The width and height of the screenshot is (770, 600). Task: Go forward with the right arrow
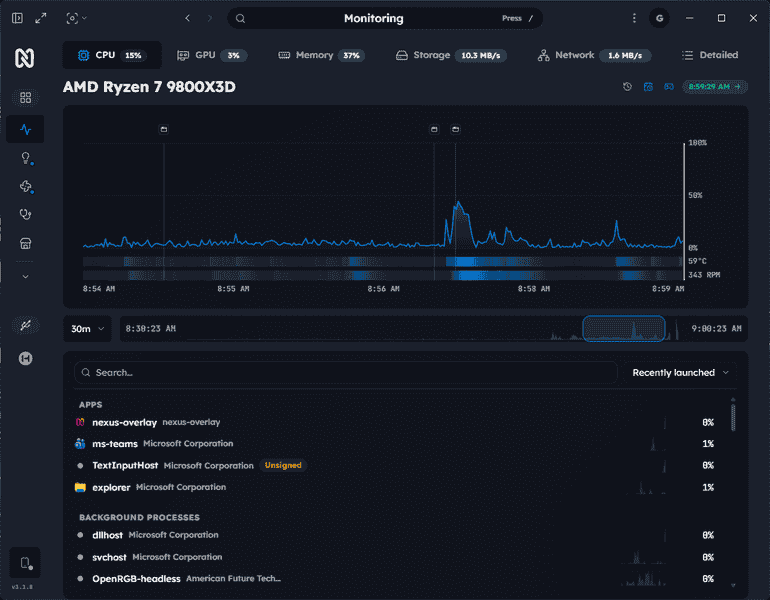tap(210, 18)
